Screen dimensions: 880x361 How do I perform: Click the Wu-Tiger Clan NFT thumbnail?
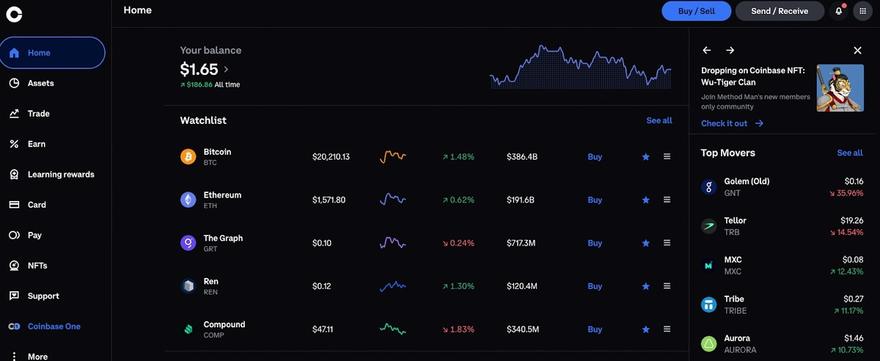840,88
